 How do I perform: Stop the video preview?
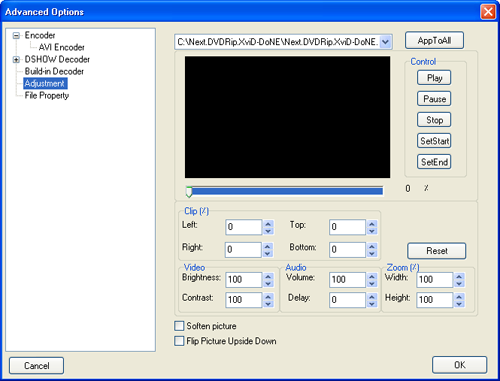(434, 120)
